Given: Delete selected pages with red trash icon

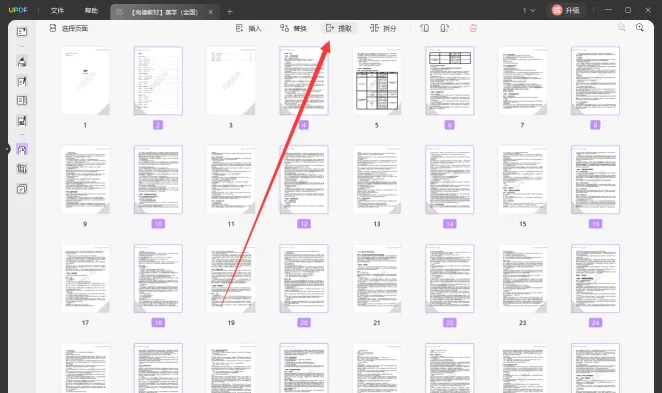Looking at the screenshot, I should pyautogui.click(x=473, y=28).
